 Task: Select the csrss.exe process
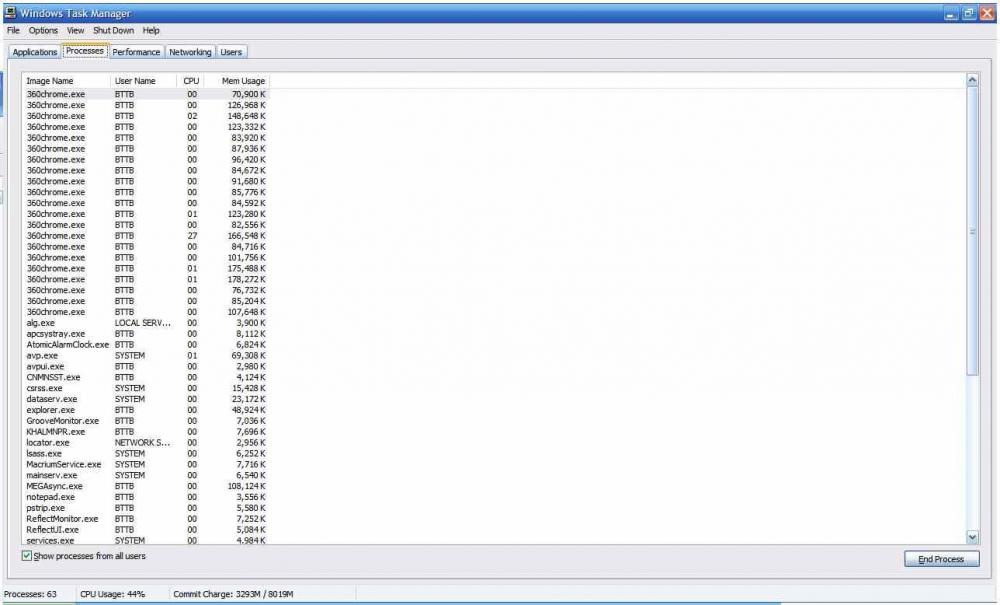coord(146,388)
